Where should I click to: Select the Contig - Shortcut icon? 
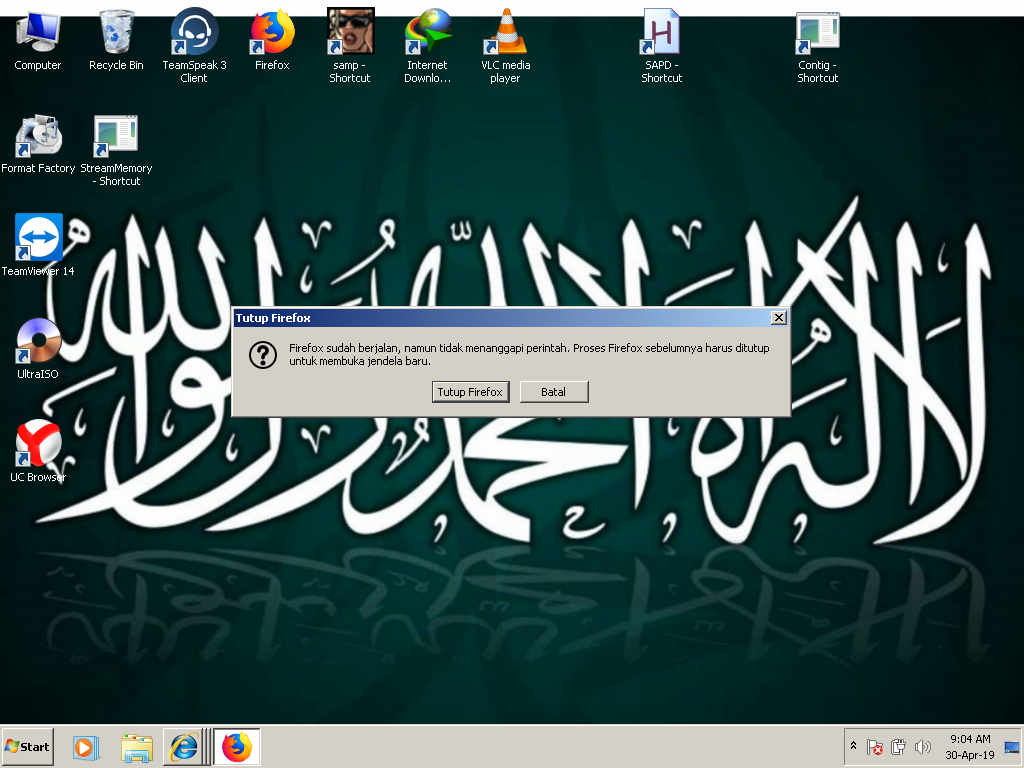[817, 46]
